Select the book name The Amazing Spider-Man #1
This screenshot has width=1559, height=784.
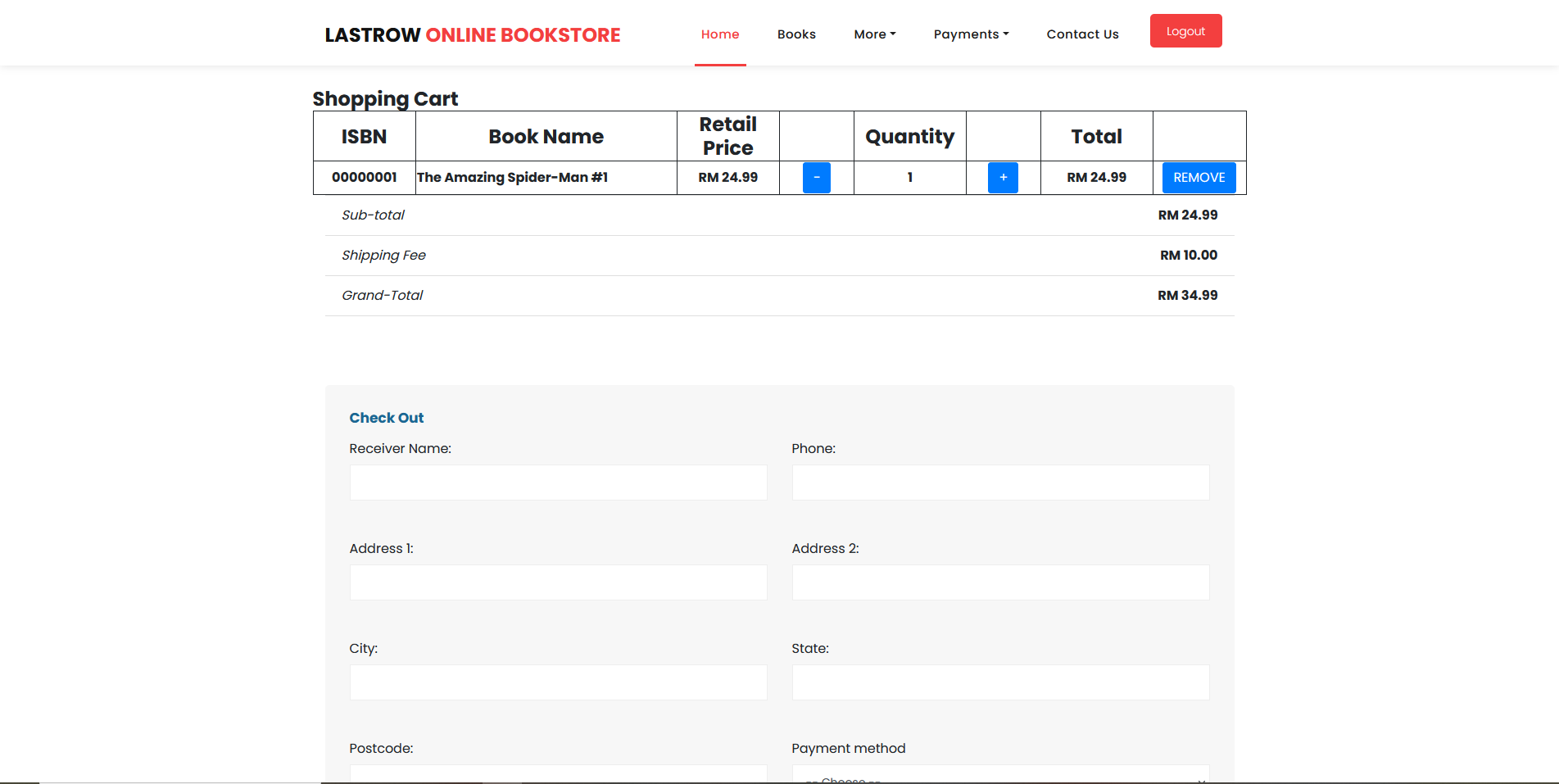513,177
